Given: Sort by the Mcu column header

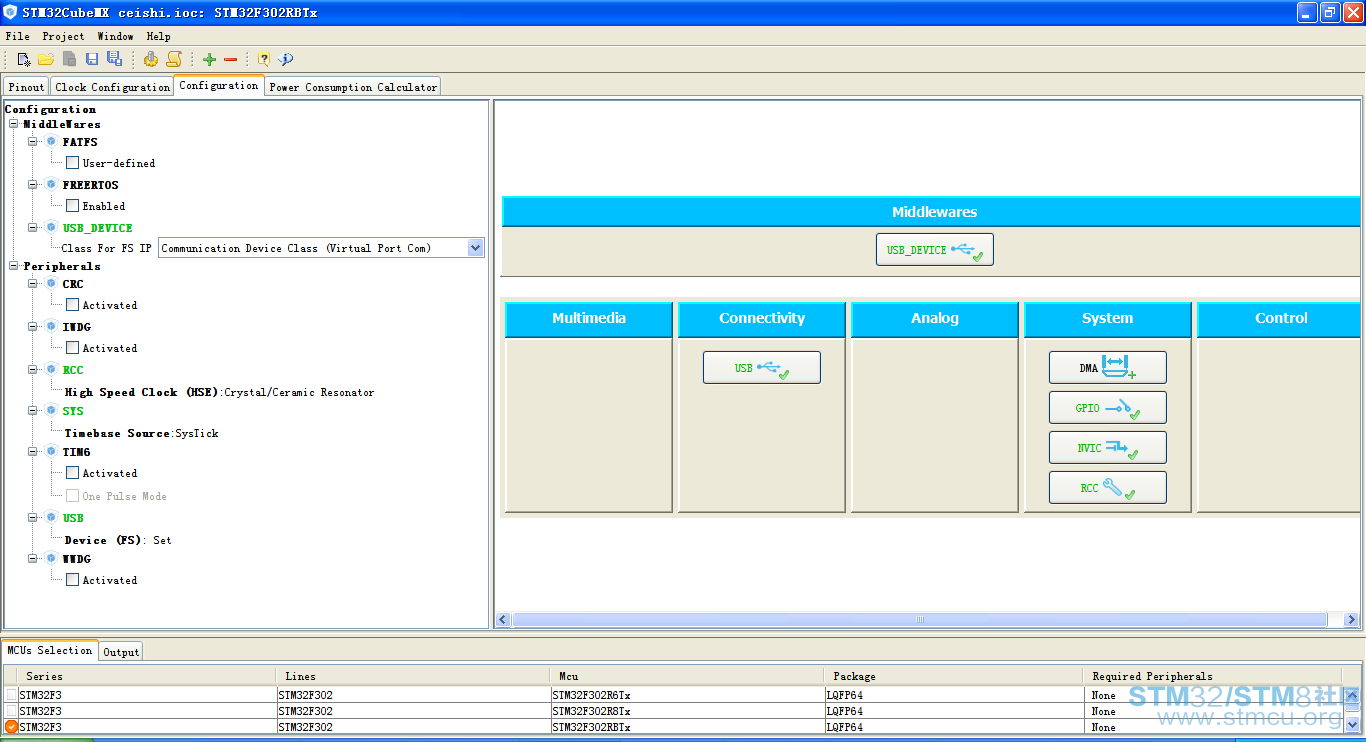Looking at the screenshot, I should pyautogui.click(x=686, y=676).
